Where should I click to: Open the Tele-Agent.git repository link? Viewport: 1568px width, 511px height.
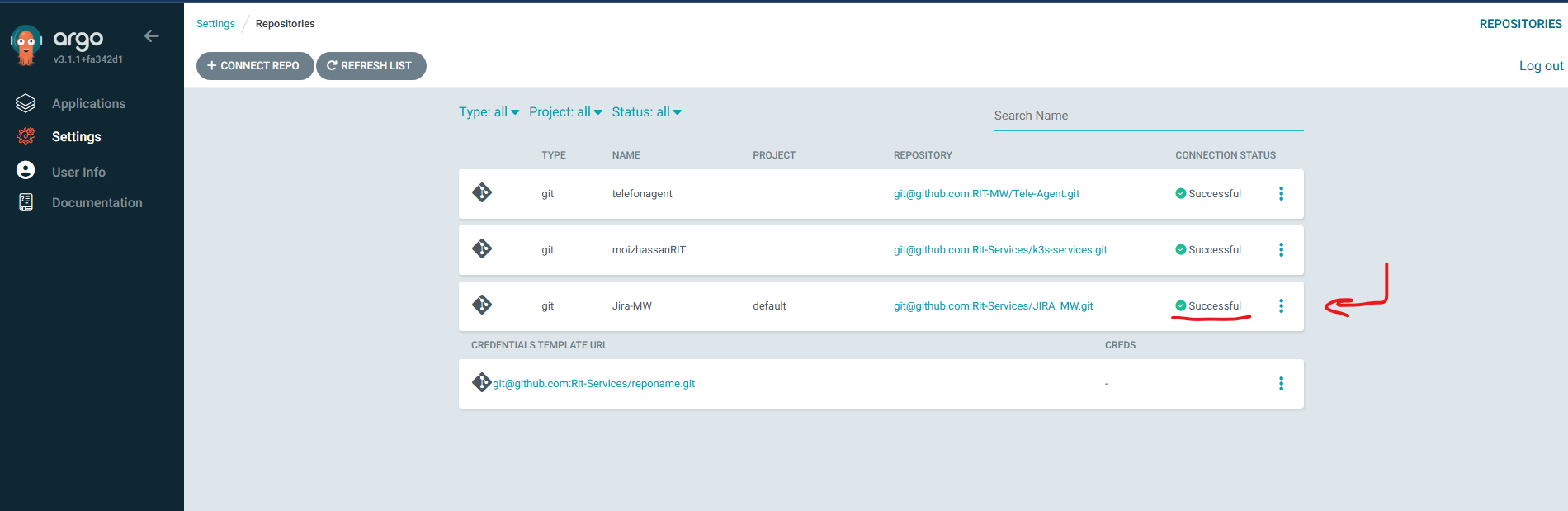[986, 193]
